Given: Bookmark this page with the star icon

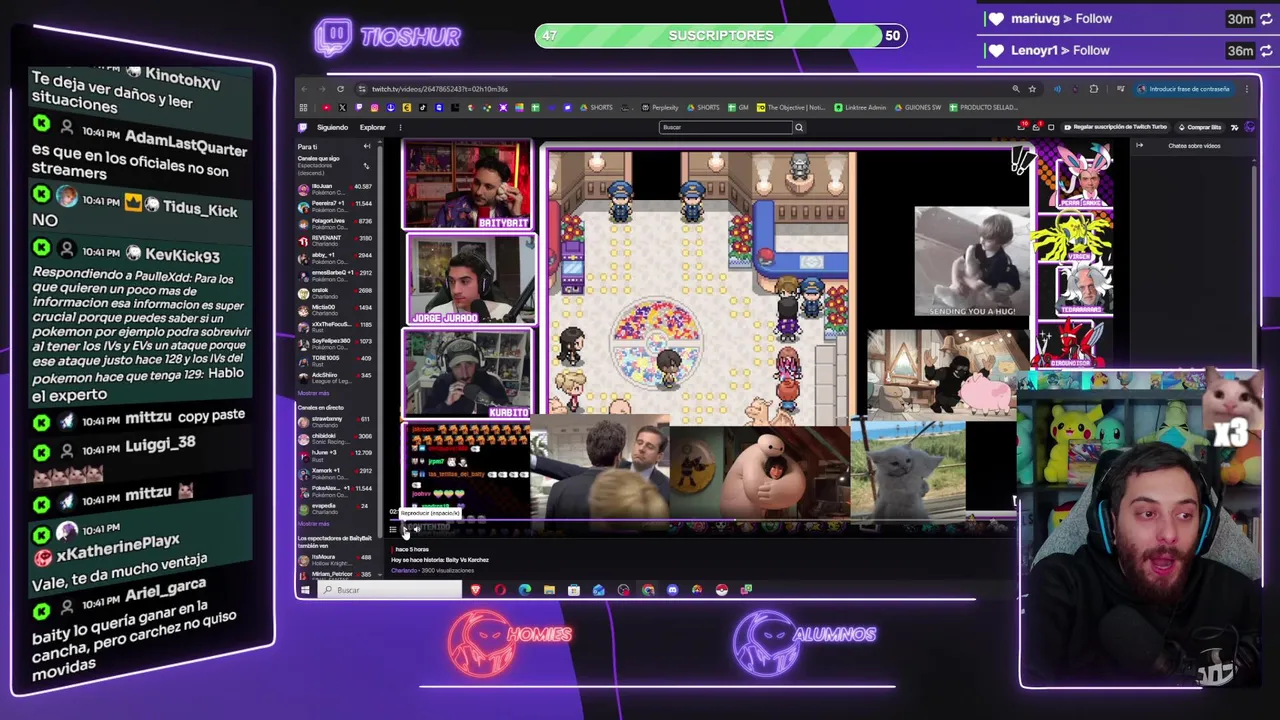Looking at the screenshot, I should click(1032, 89).
